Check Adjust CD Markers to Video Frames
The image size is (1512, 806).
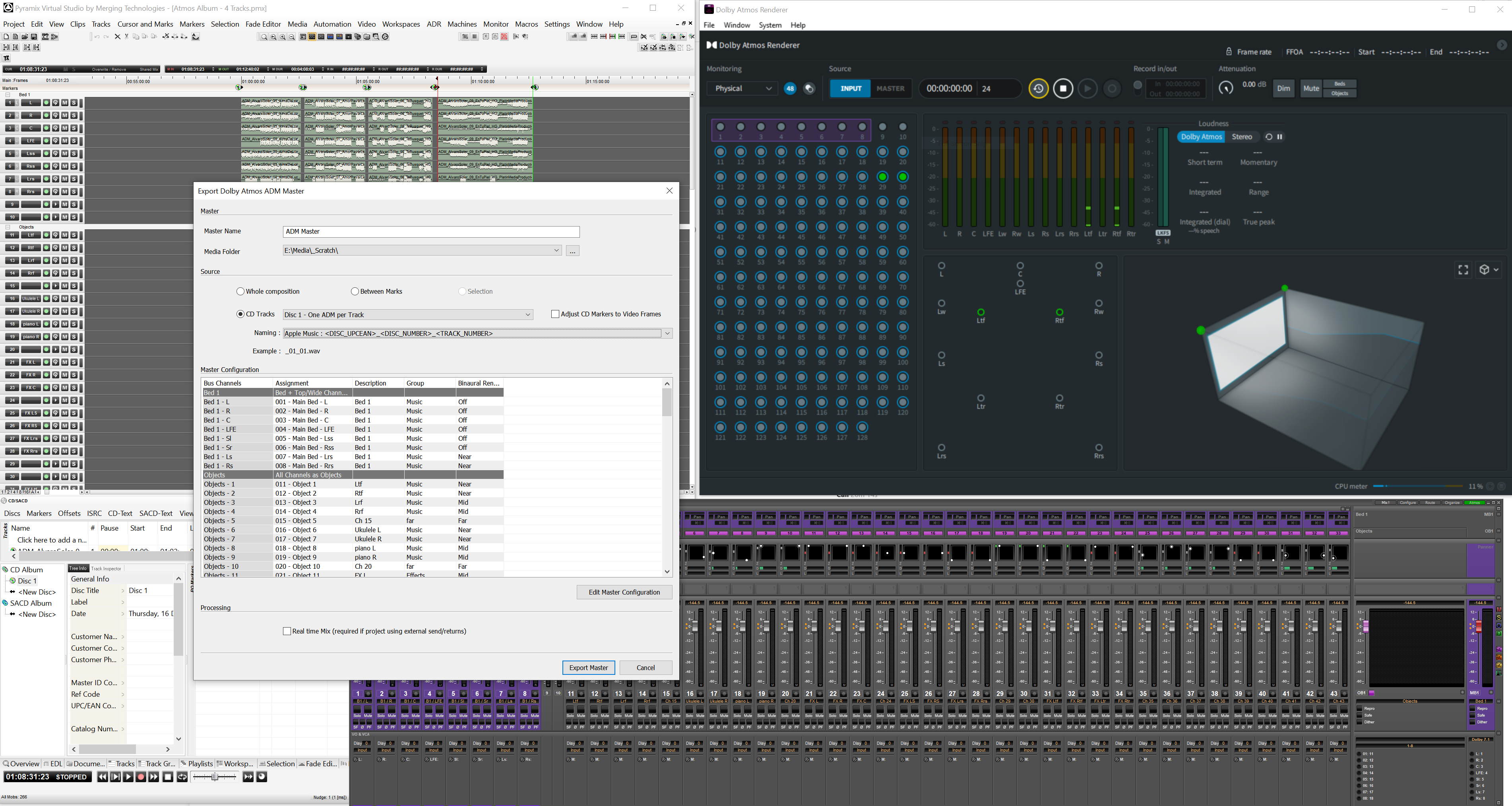tap(554, 314)
